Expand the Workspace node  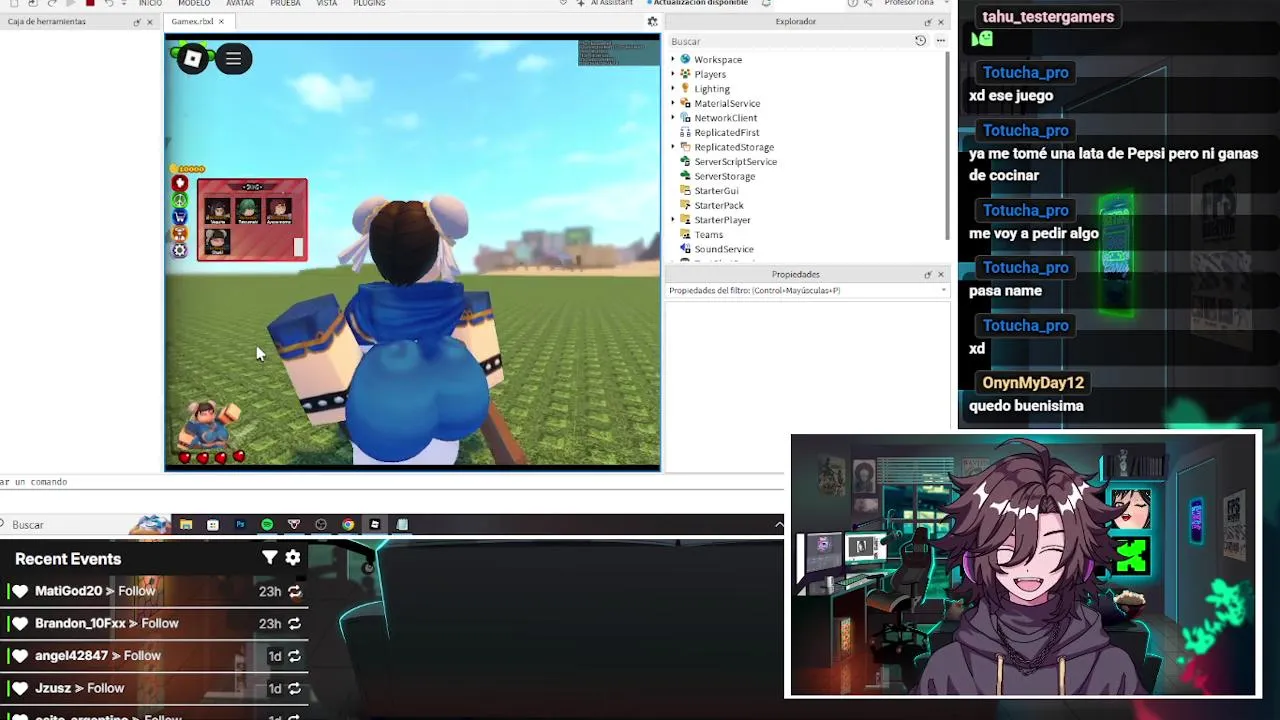tap(673, 60)
